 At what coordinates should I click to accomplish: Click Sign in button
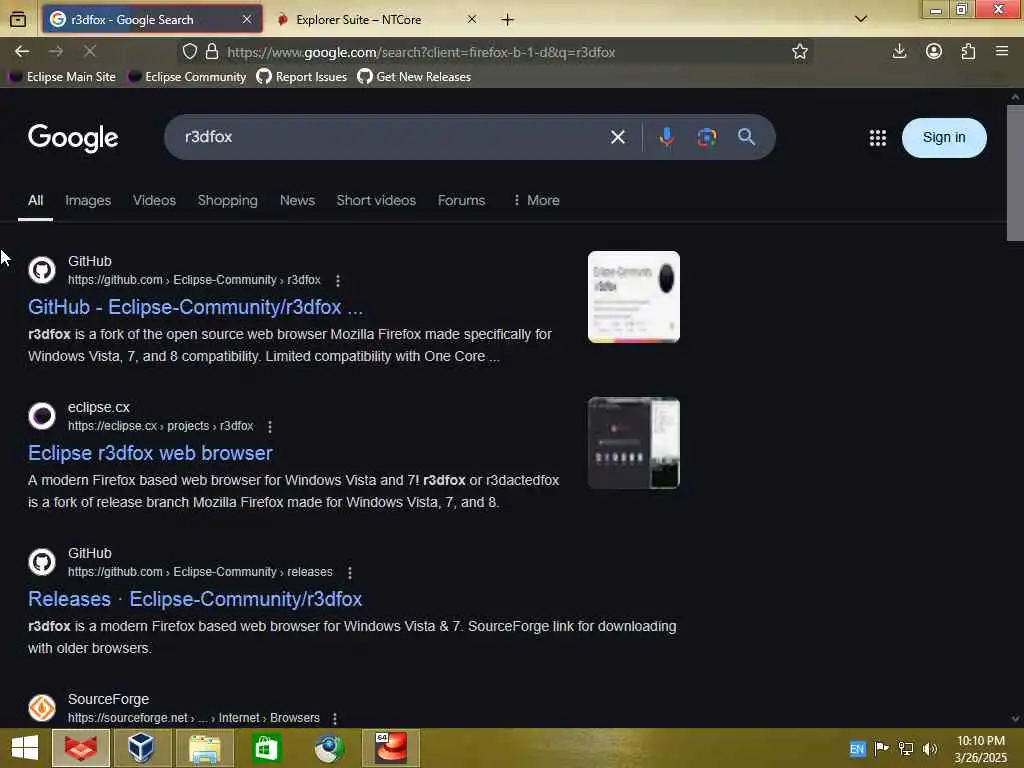(944, 138)
